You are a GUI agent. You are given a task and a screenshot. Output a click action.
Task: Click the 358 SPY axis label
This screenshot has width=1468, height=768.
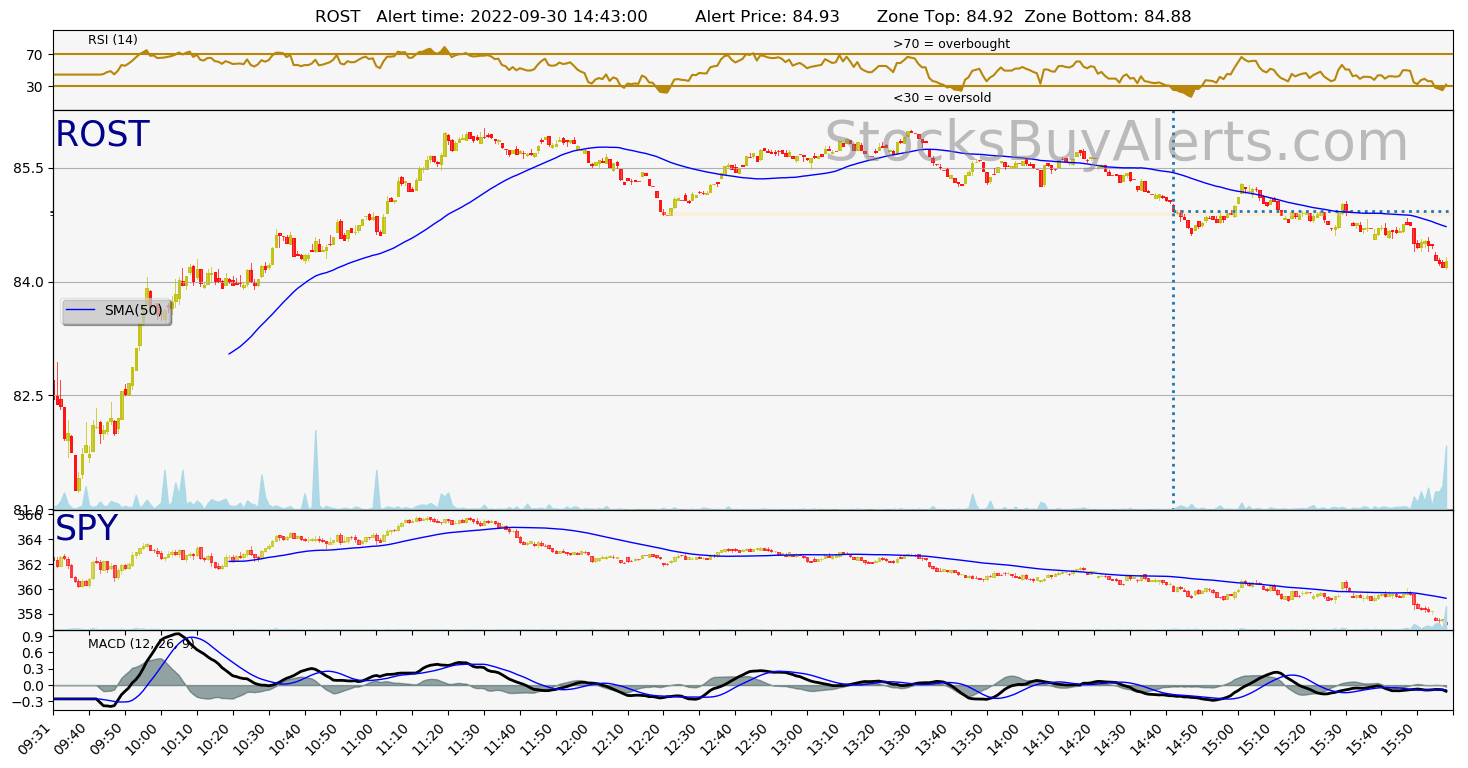pyautogui.click(x=33, y=614)
